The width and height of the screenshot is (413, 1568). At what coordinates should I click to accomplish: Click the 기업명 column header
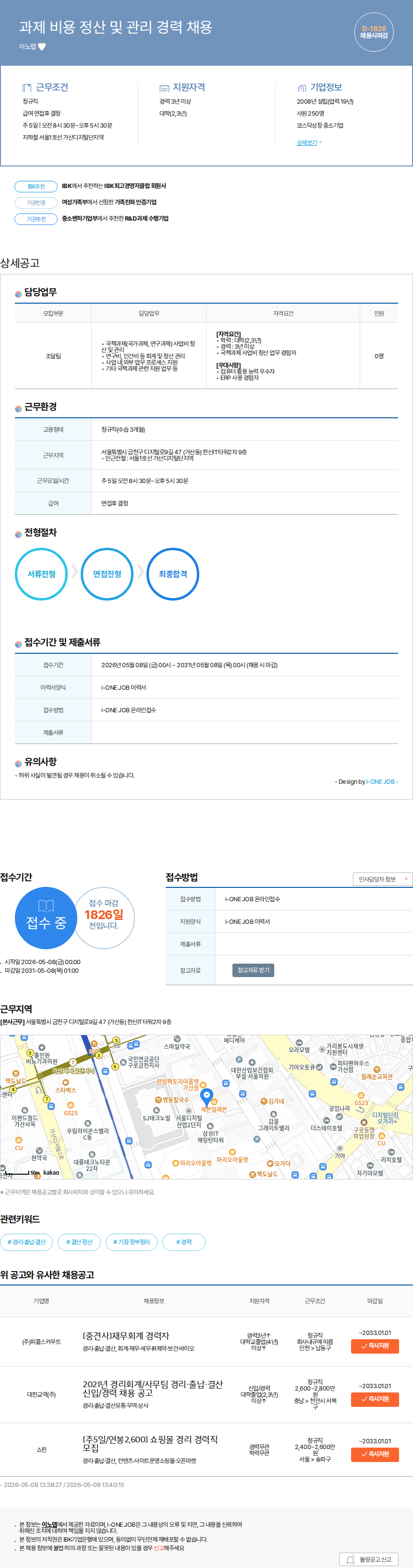point(41,1301)
